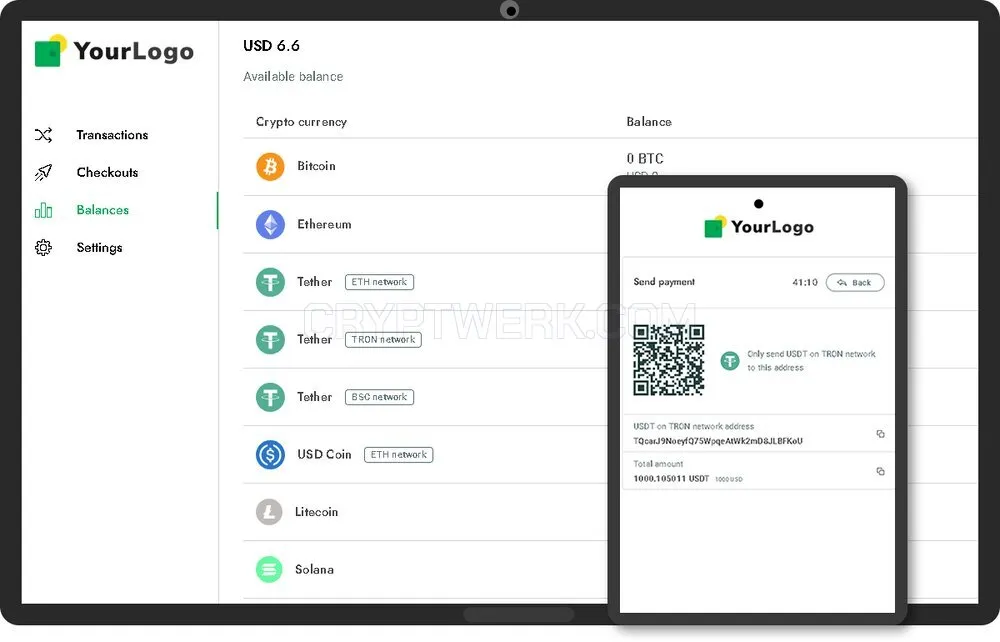Click the ETH network tag beside USD Coin
This screenshot has width=1000, height=642.
399,455
